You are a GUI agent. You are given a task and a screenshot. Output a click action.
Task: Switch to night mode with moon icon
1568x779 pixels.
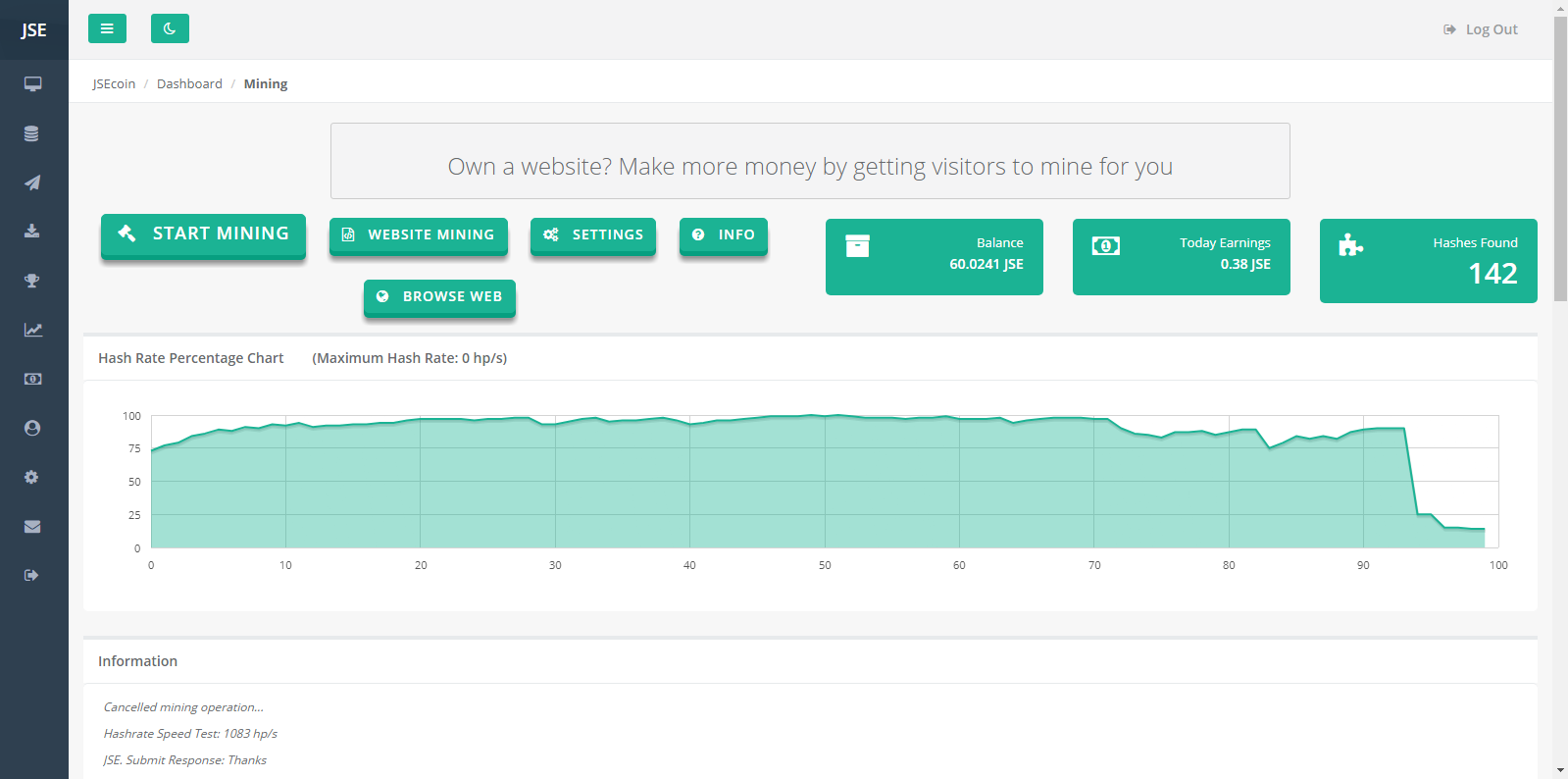click(170, 28)
